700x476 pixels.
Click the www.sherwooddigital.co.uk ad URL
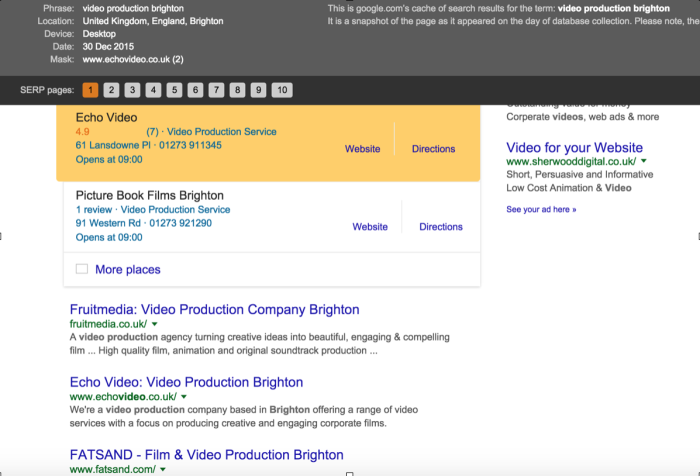(x=571, y=161)
